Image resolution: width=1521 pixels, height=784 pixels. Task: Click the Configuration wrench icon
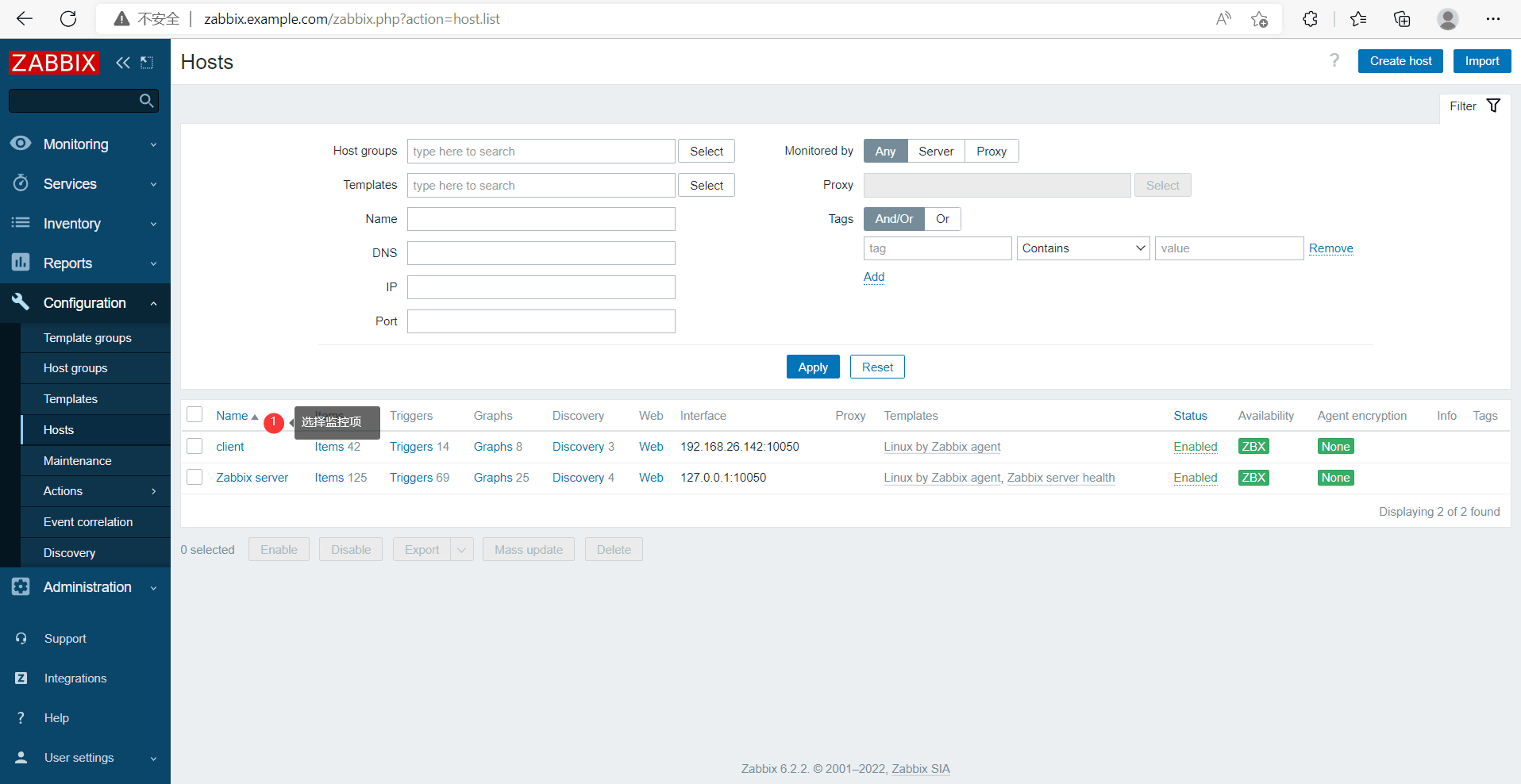coord(21,302)
